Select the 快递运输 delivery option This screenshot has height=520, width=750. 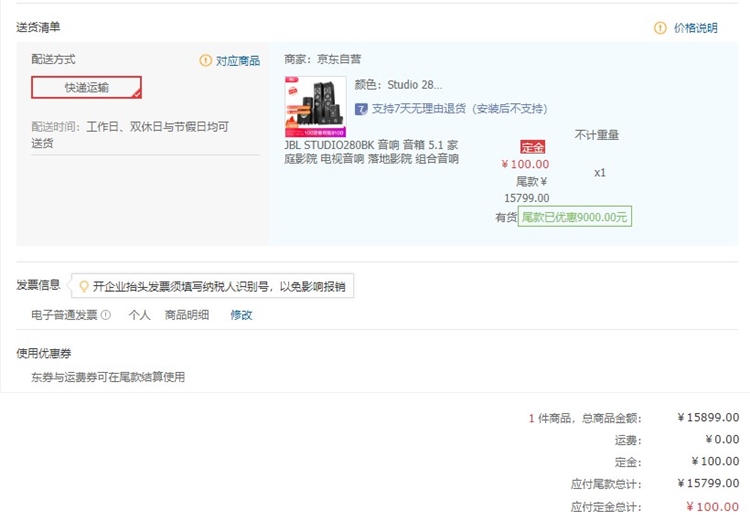pos(87,88)
